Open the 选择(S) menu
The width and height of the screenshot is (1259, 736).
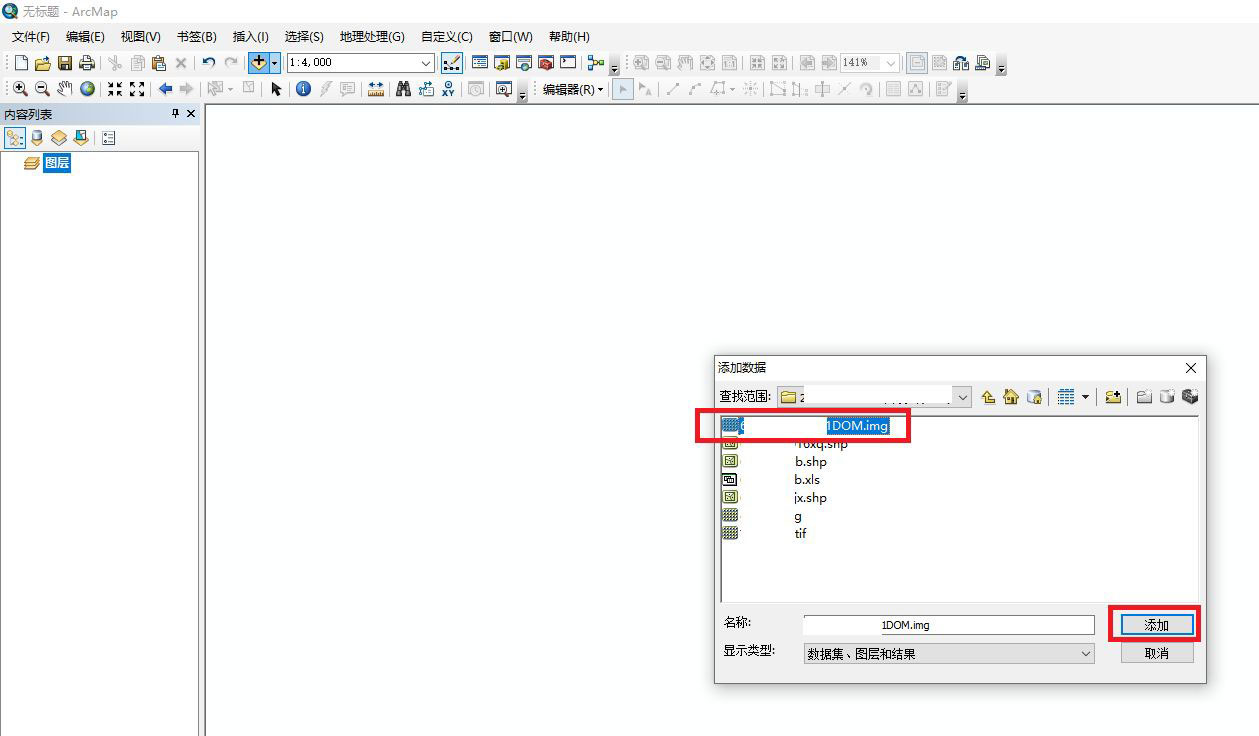pos(304,37)
